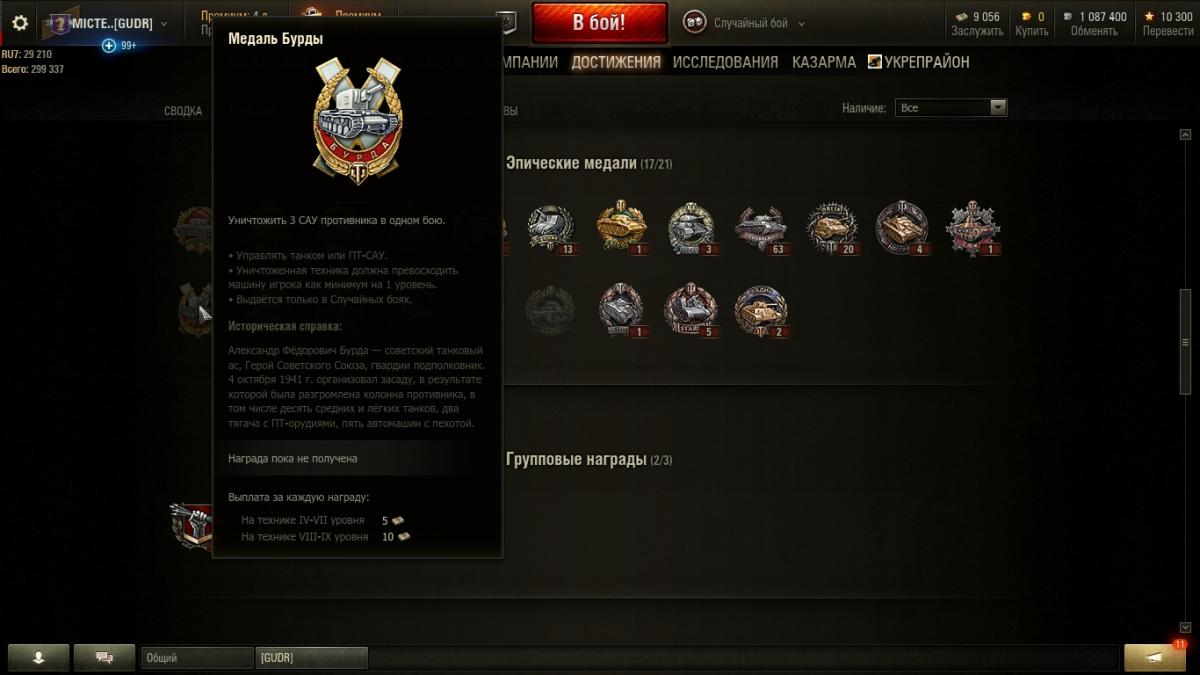Click the notification button with badge 11

pyautogui.click(x=1155, y=657)
